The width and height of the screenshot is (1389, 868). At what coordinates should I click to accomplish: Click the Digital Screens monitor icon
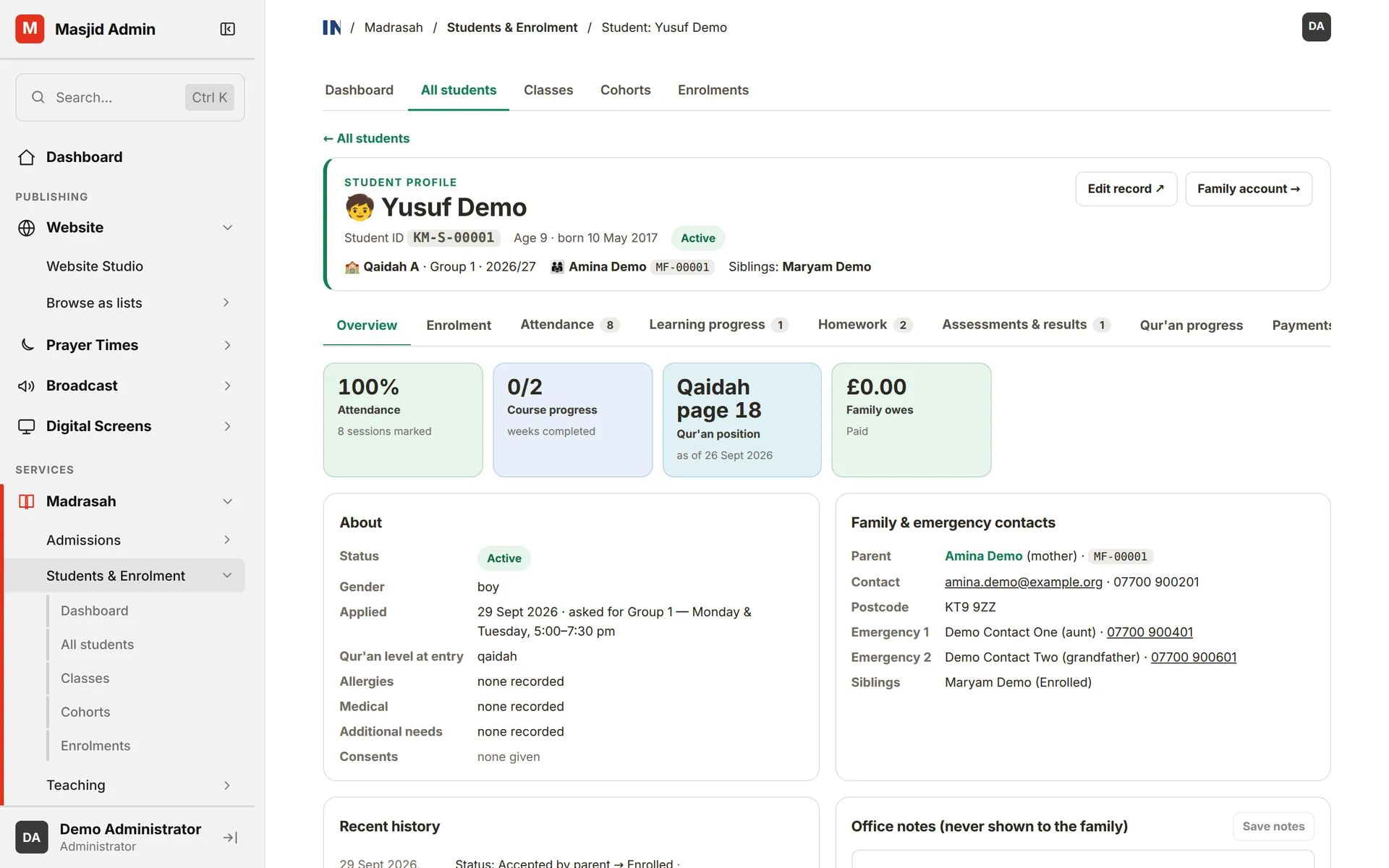tap(27, 426)
